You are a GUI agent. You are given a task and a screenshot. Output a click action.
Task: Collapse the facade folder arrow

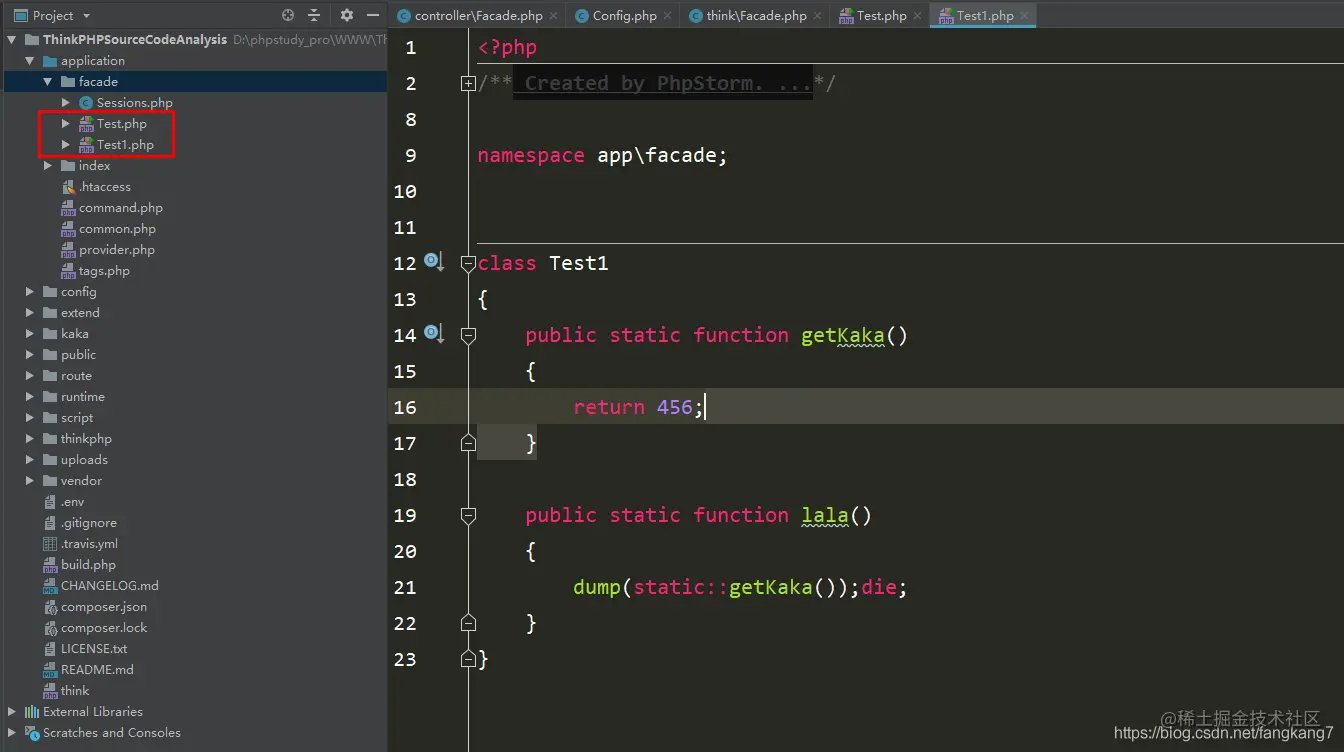pyautogui.click(x=48, y=82)
